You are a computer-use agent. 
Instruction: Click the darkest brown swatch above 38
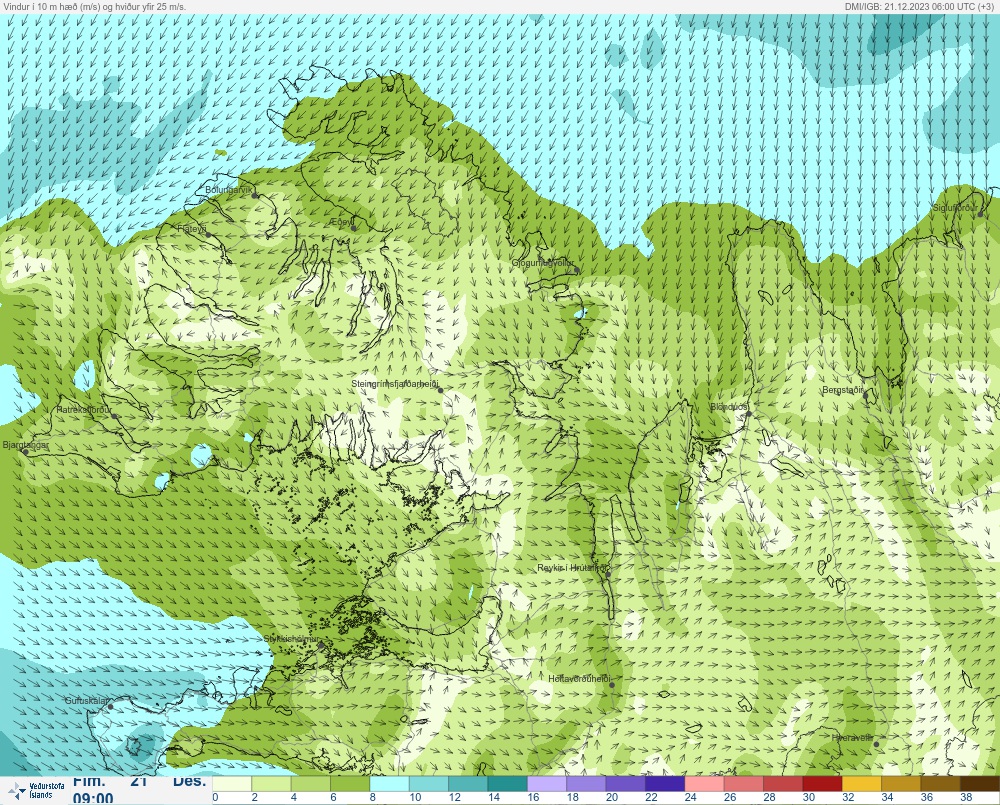pos(980,783)
